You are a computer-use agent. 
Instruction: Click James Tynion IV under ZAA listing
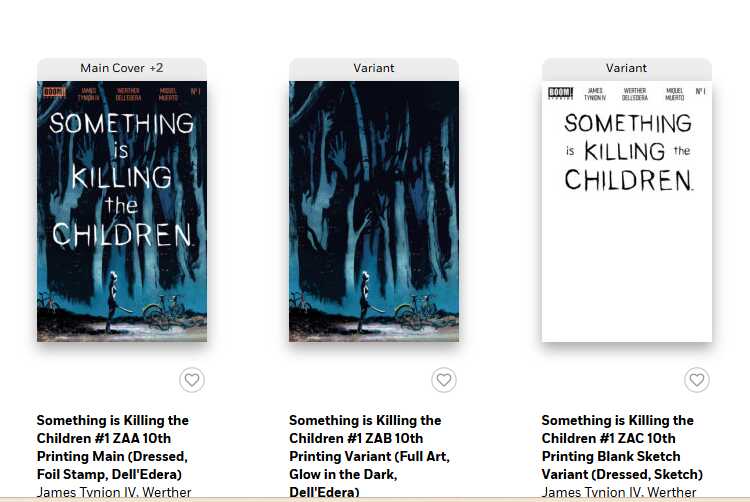click(86, 492)
